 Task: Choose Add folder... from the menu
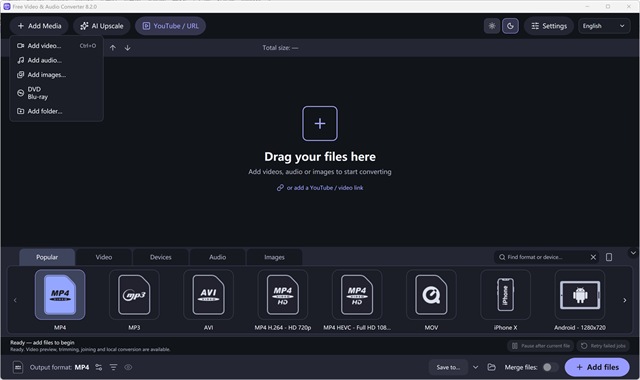tap(56, 111)
